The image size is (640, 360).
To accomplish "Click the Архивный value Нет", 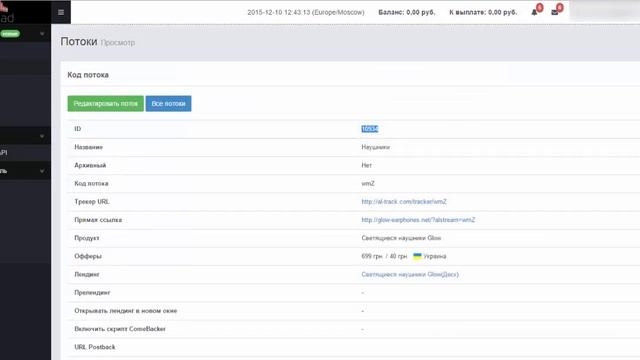I will coord(366,165).
